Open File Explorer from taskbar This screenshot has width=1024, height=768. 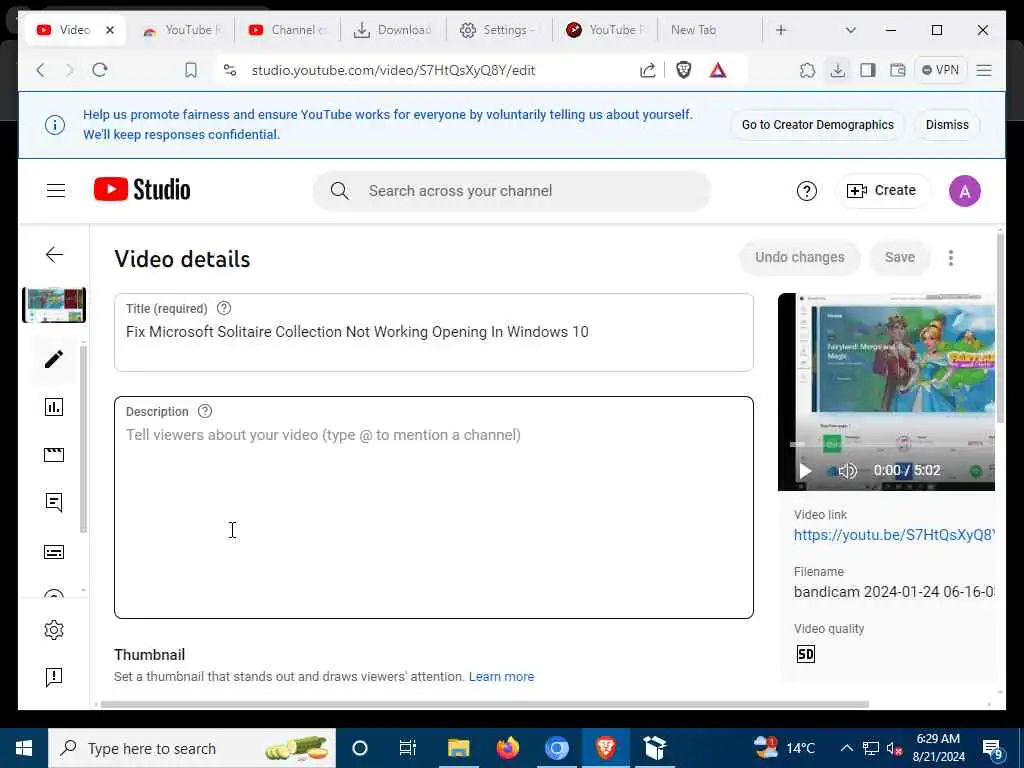coord(458,748)
